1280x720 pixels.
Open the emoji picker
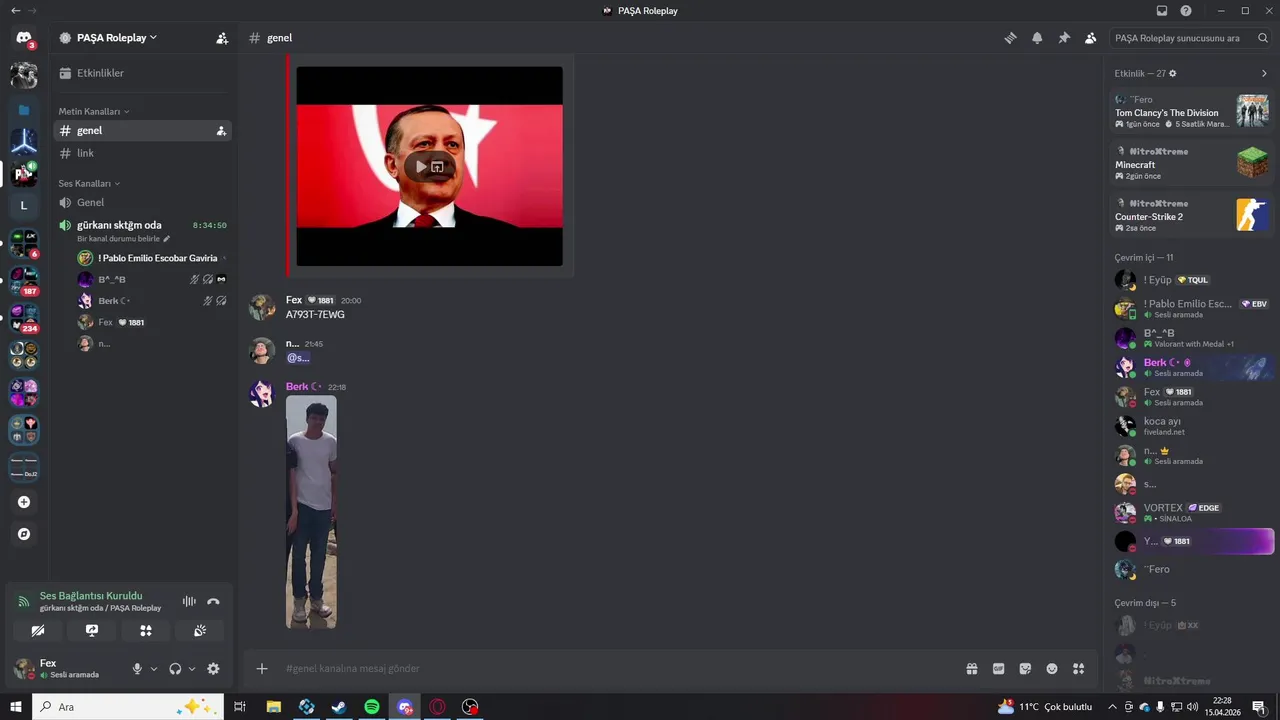1052,668
